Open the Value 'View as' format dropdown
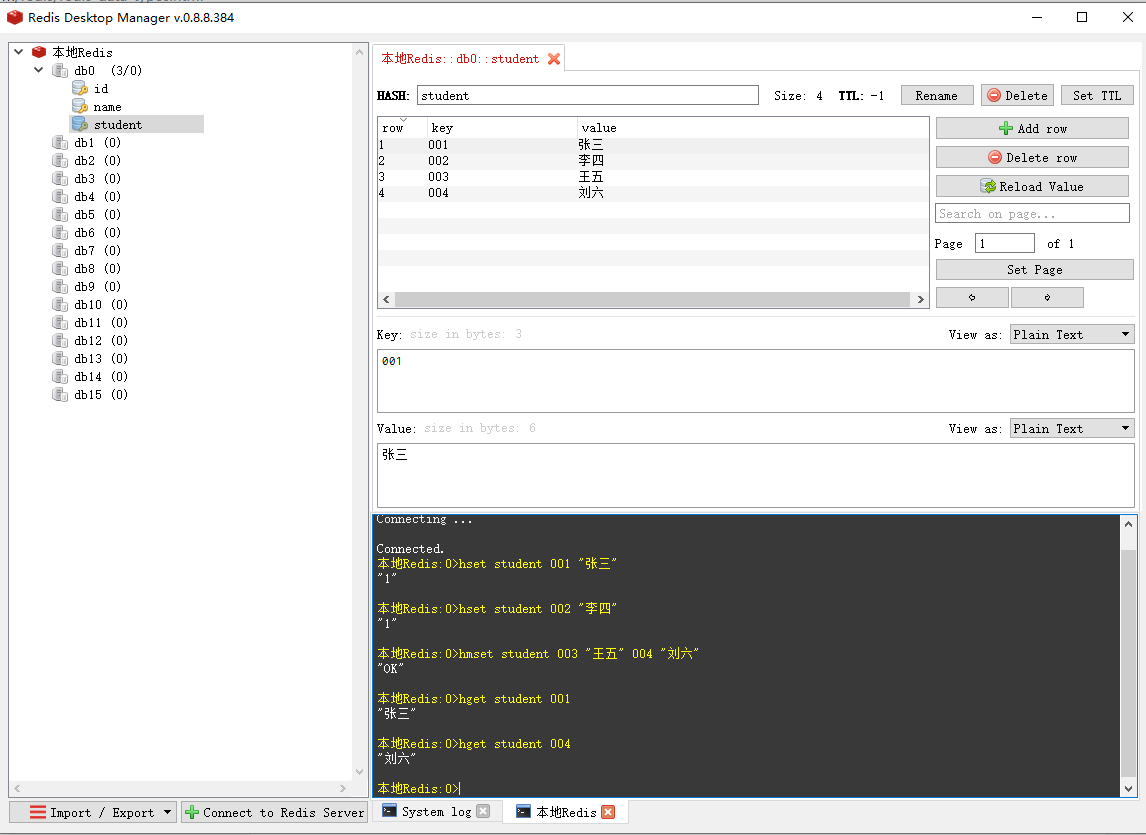The width and height of the screenshot is (1146, 835). (1071, 428)
